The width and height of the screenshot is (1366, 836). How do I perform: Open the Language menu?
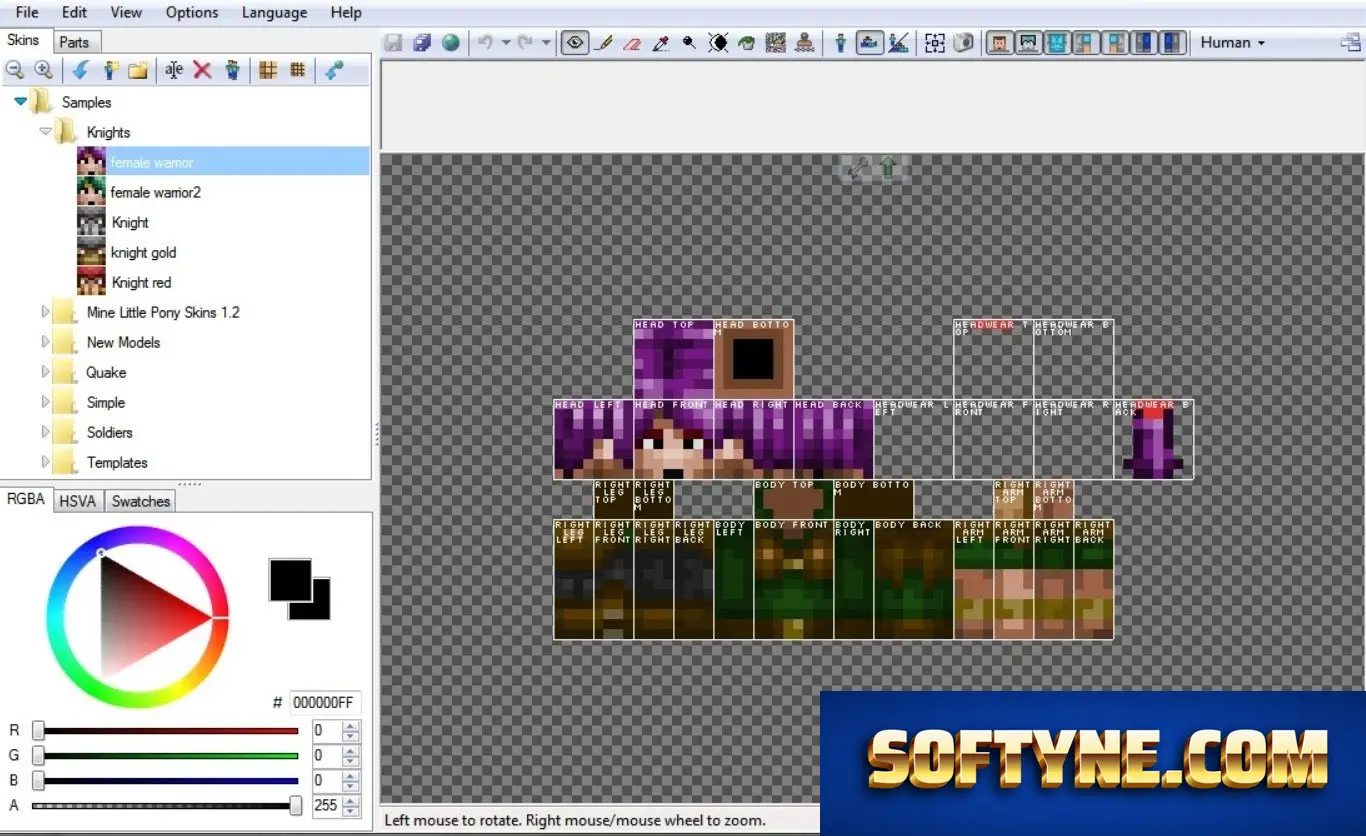click(x=272, y=13)
